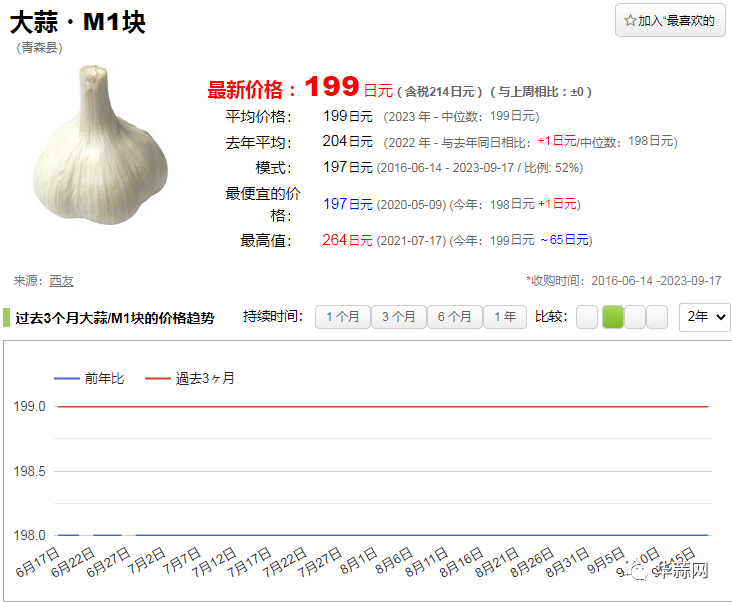Click the 198.0 axis label
Image resolution: width=732 pixels, height=602 pixels.
click(x=29, y=535)
